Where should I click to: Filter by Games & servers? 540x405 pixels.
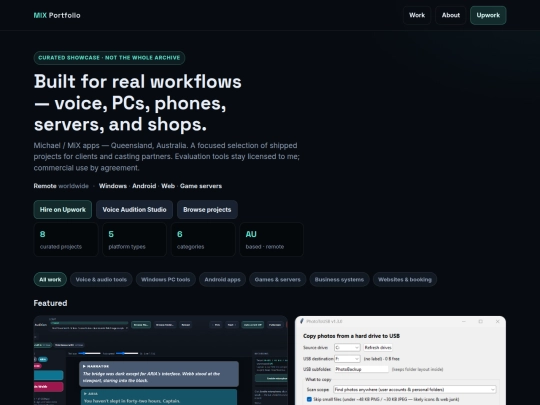point(278,279)
